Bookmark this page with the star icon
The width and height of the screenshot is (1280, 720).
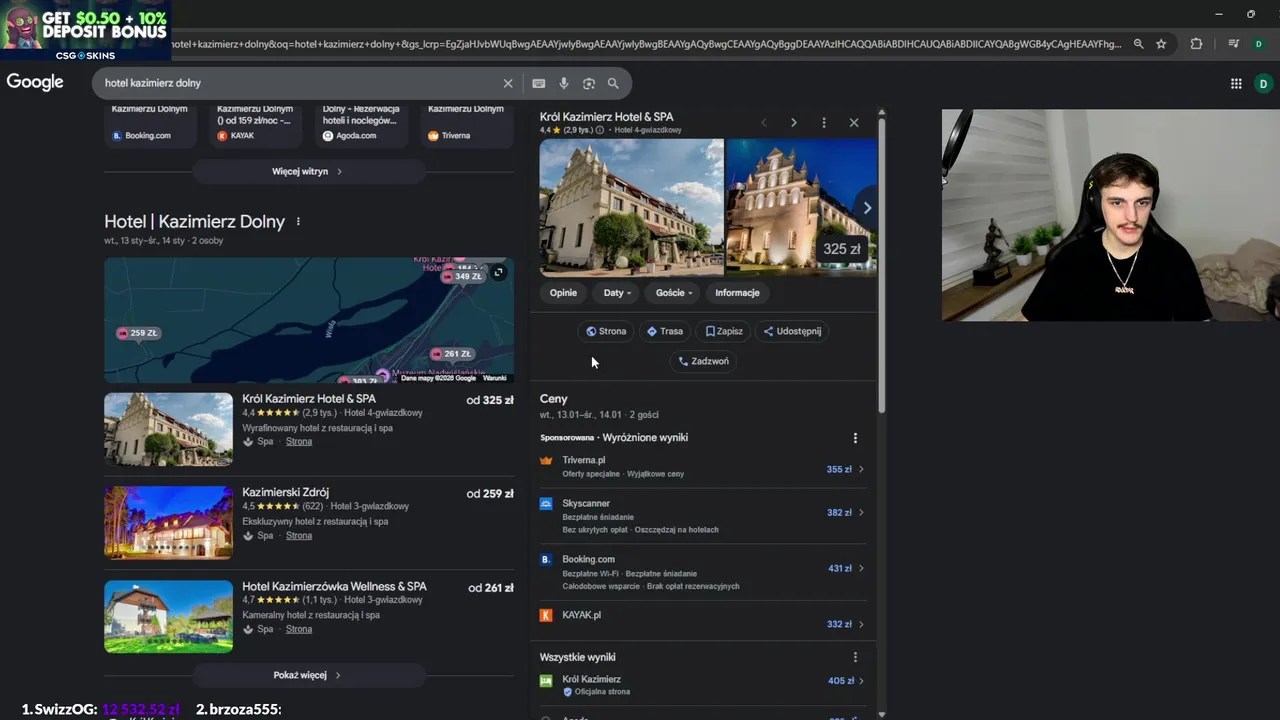pos(1161,44)
